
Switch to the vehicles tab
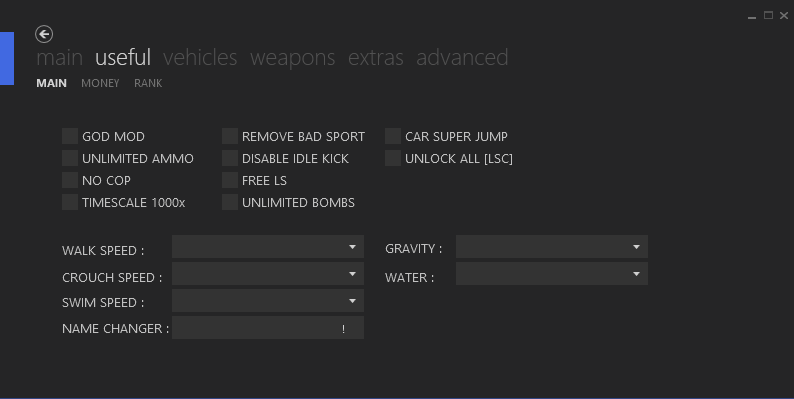tap(200, 58)
